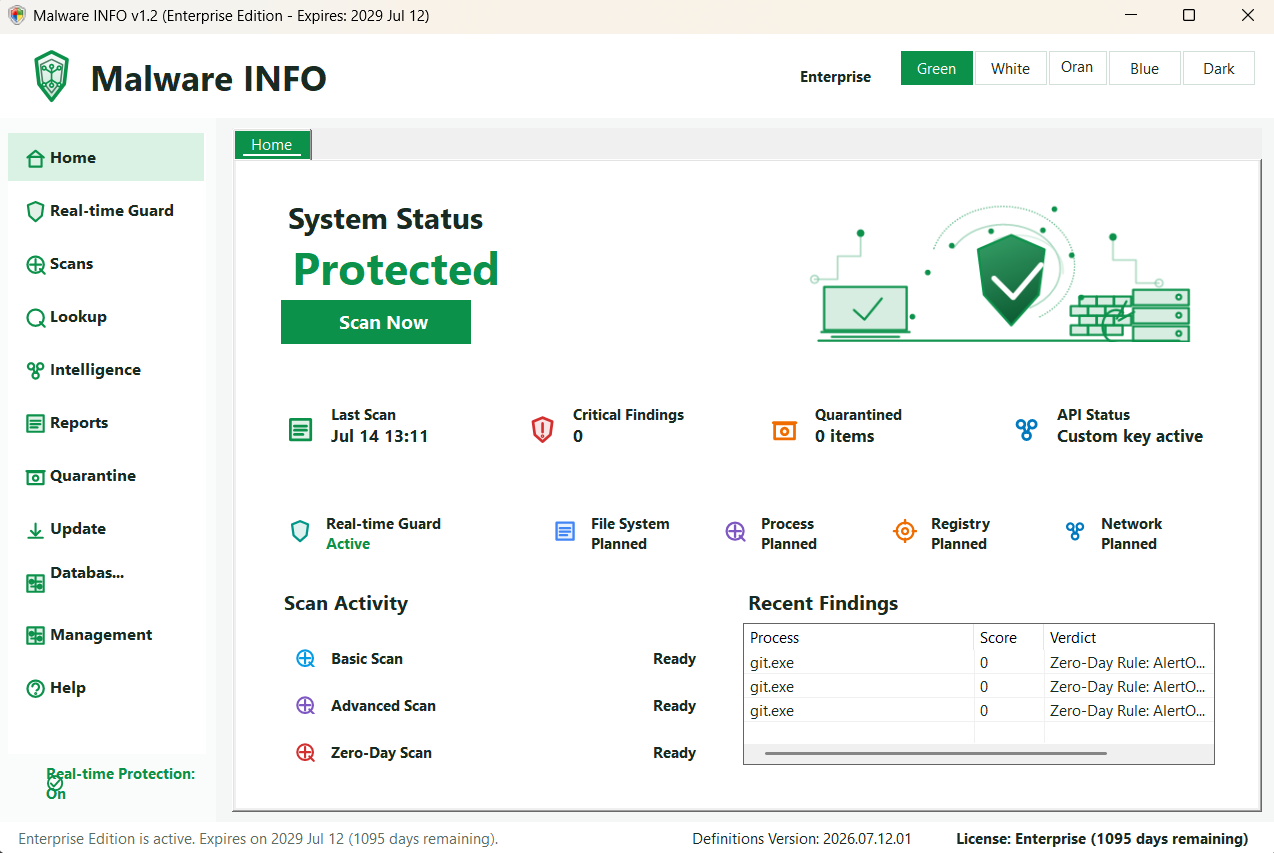Switch to the Green theme

click(937, 68)
